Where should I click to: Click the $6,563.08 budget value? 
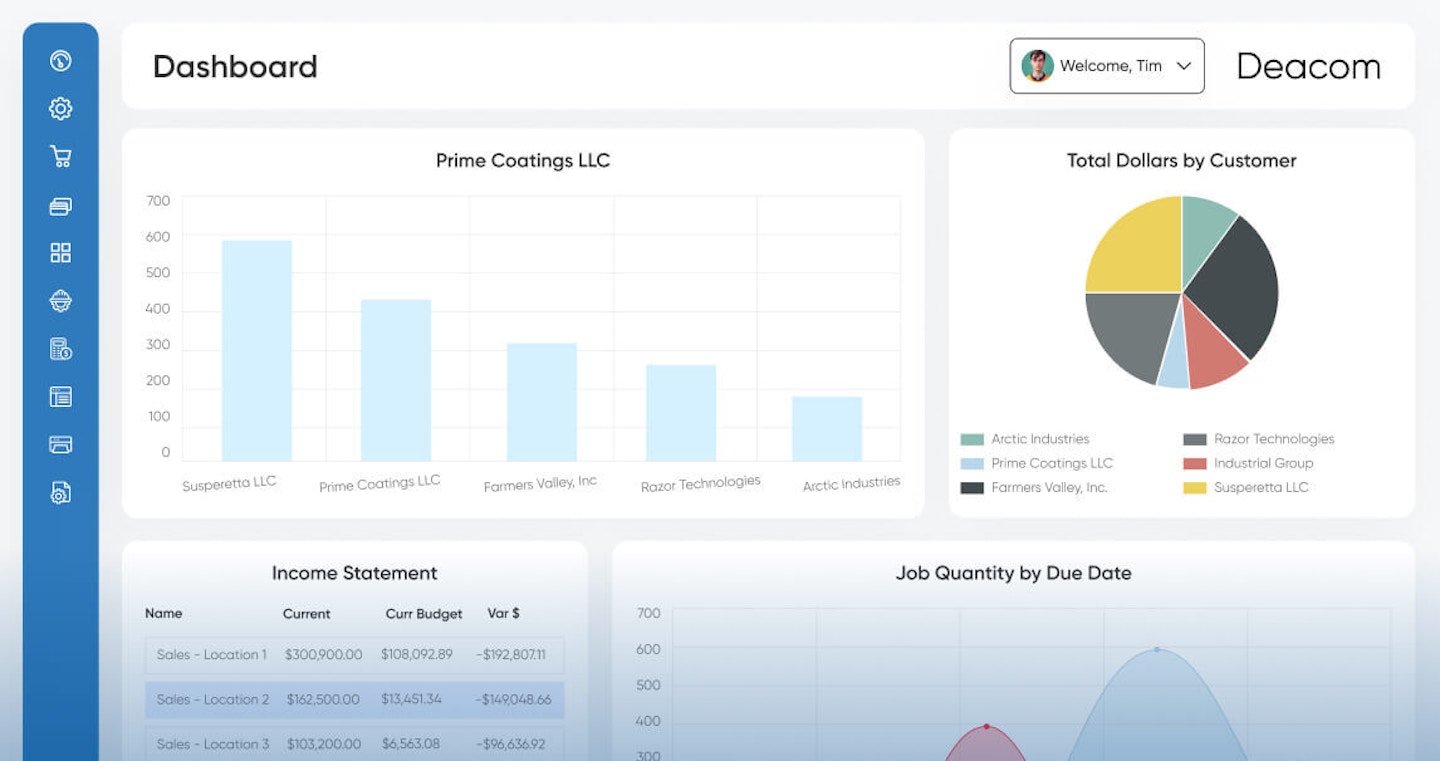point(410,744)
